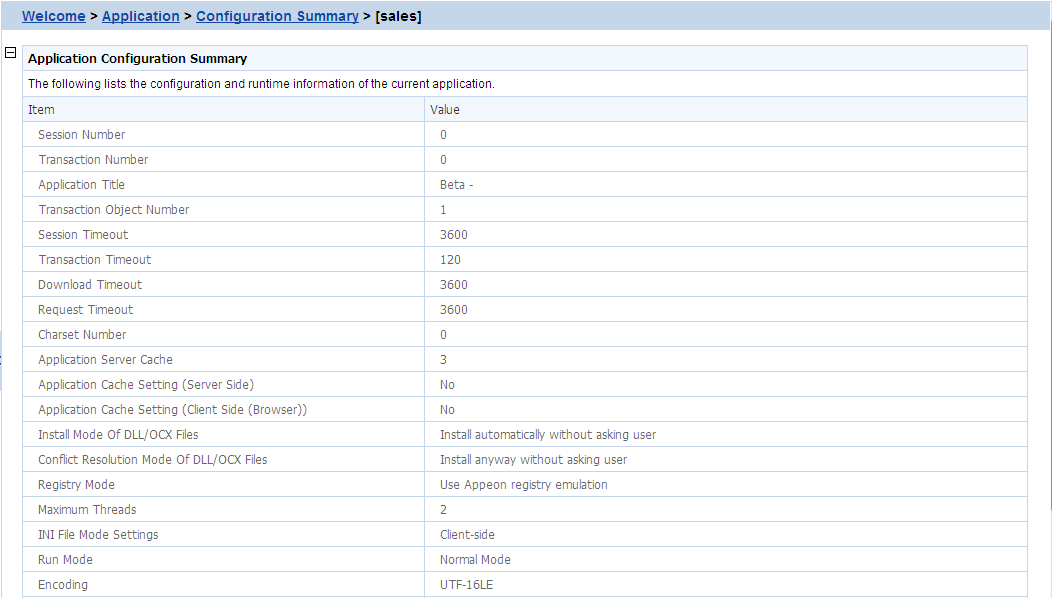Click the Application Server Cache value 3

point(443,360)
